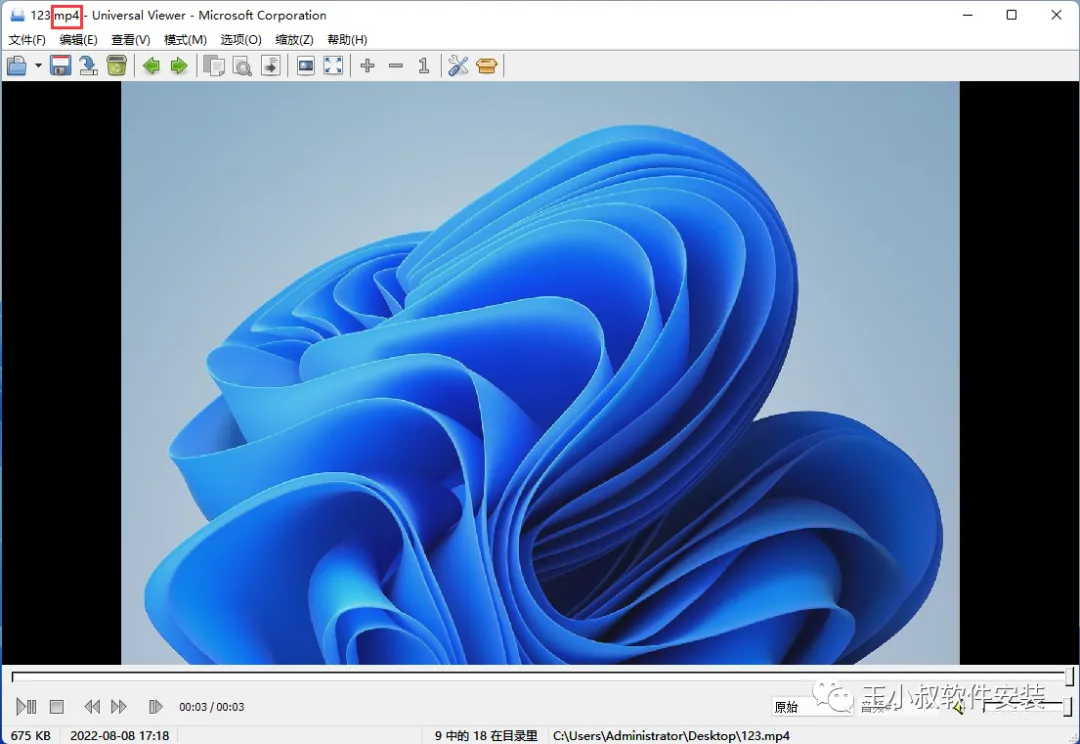
Task: Open settings with wrench and screwdriver icon
Action: (x=458, y=66)
